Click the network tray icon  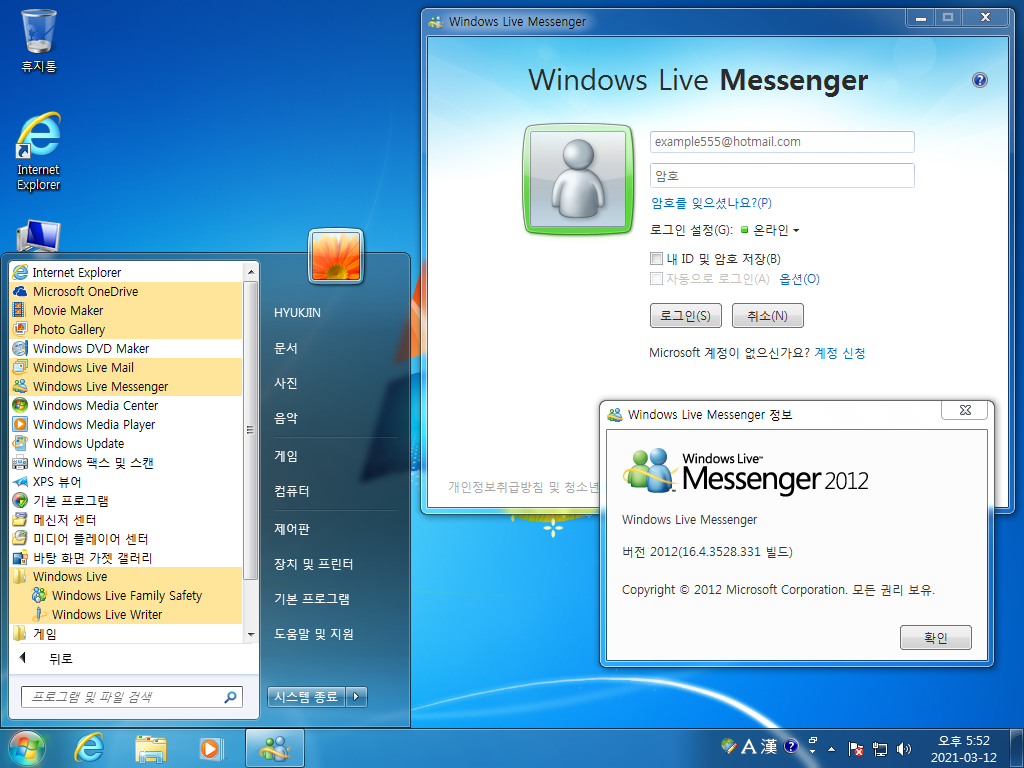point(880,748)
